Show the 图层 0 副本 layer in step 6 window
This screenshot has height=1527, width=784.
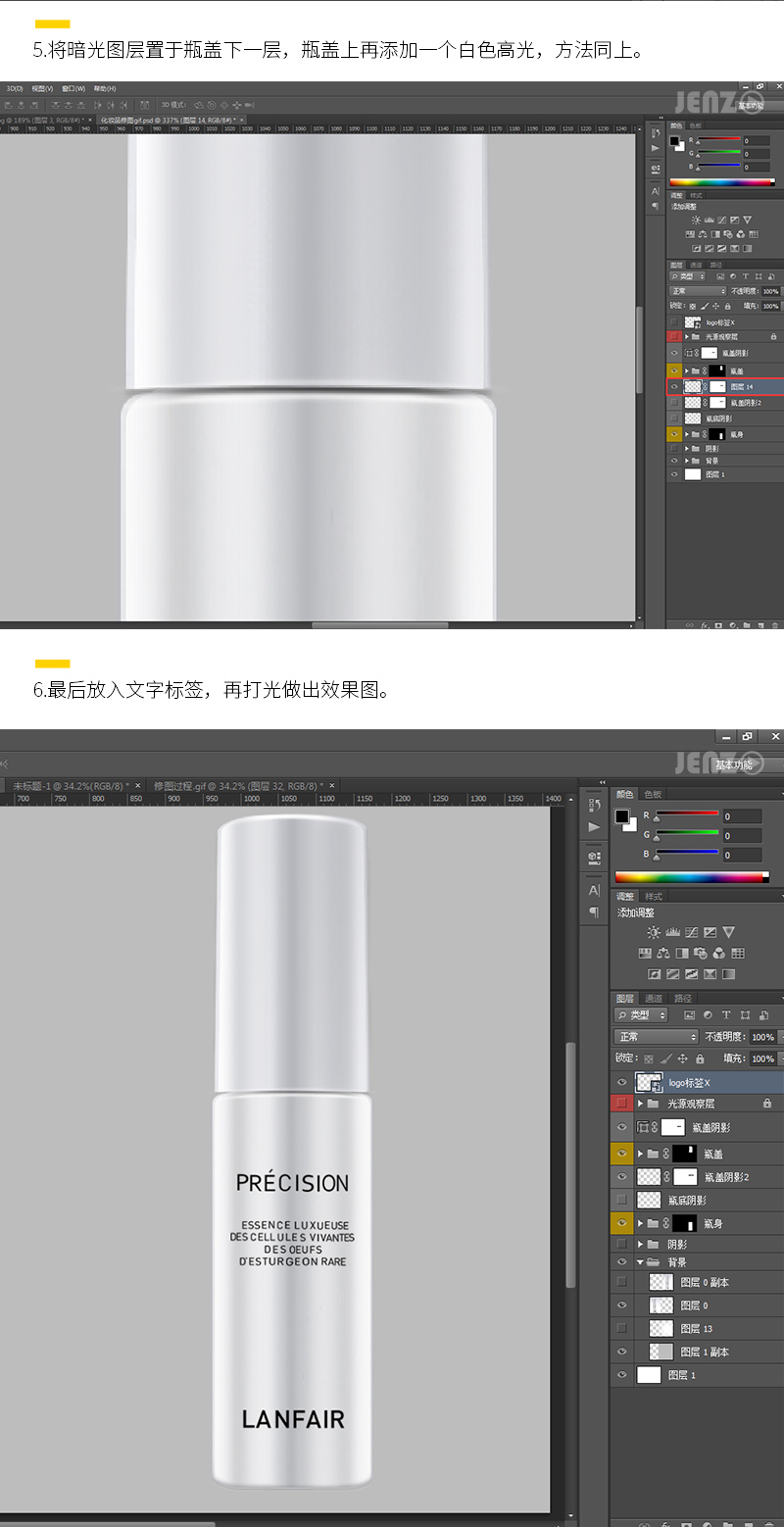click(621, 1282)
